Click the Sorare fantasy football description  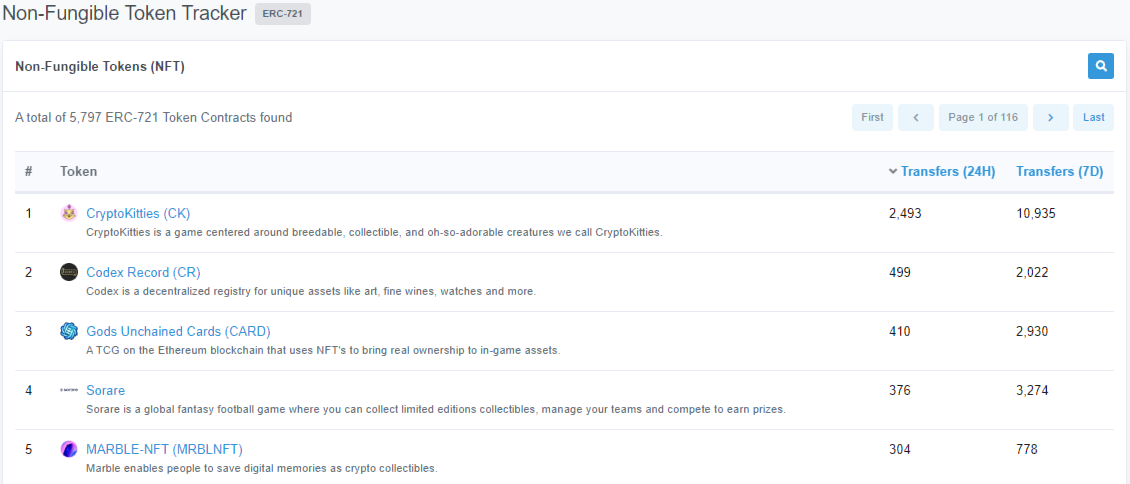point(436,410)
